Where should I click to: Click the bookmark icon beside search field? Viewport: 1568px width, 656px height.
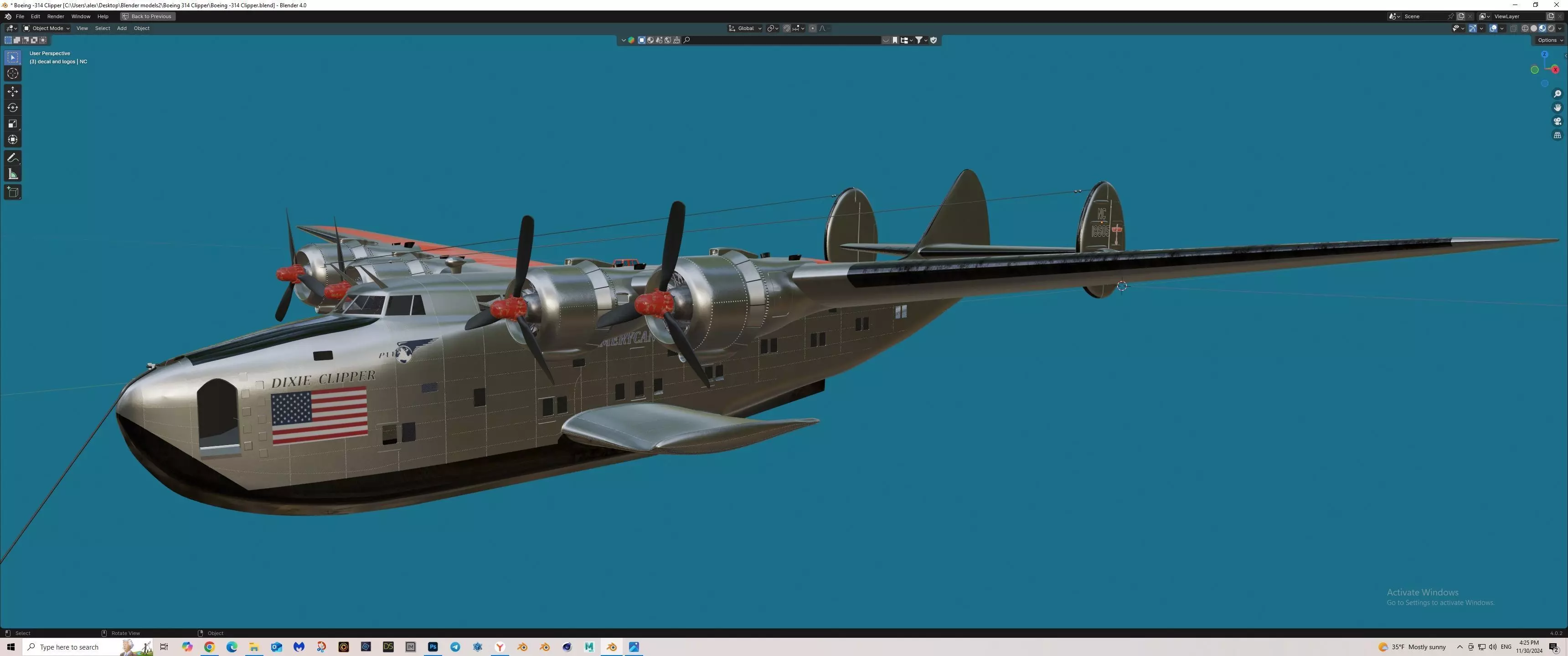pos(895,40)
